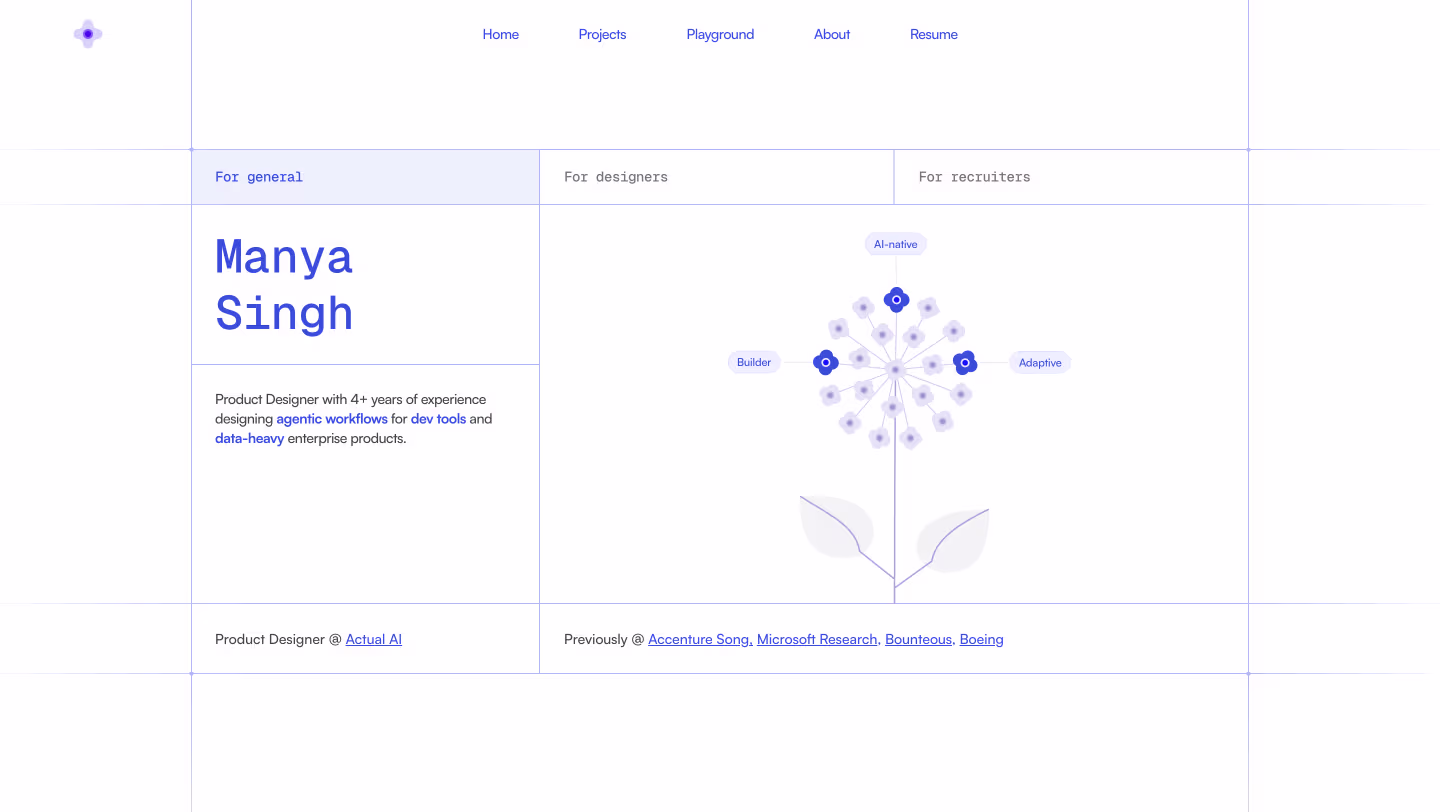Navigate to Playground

point(720,34)
